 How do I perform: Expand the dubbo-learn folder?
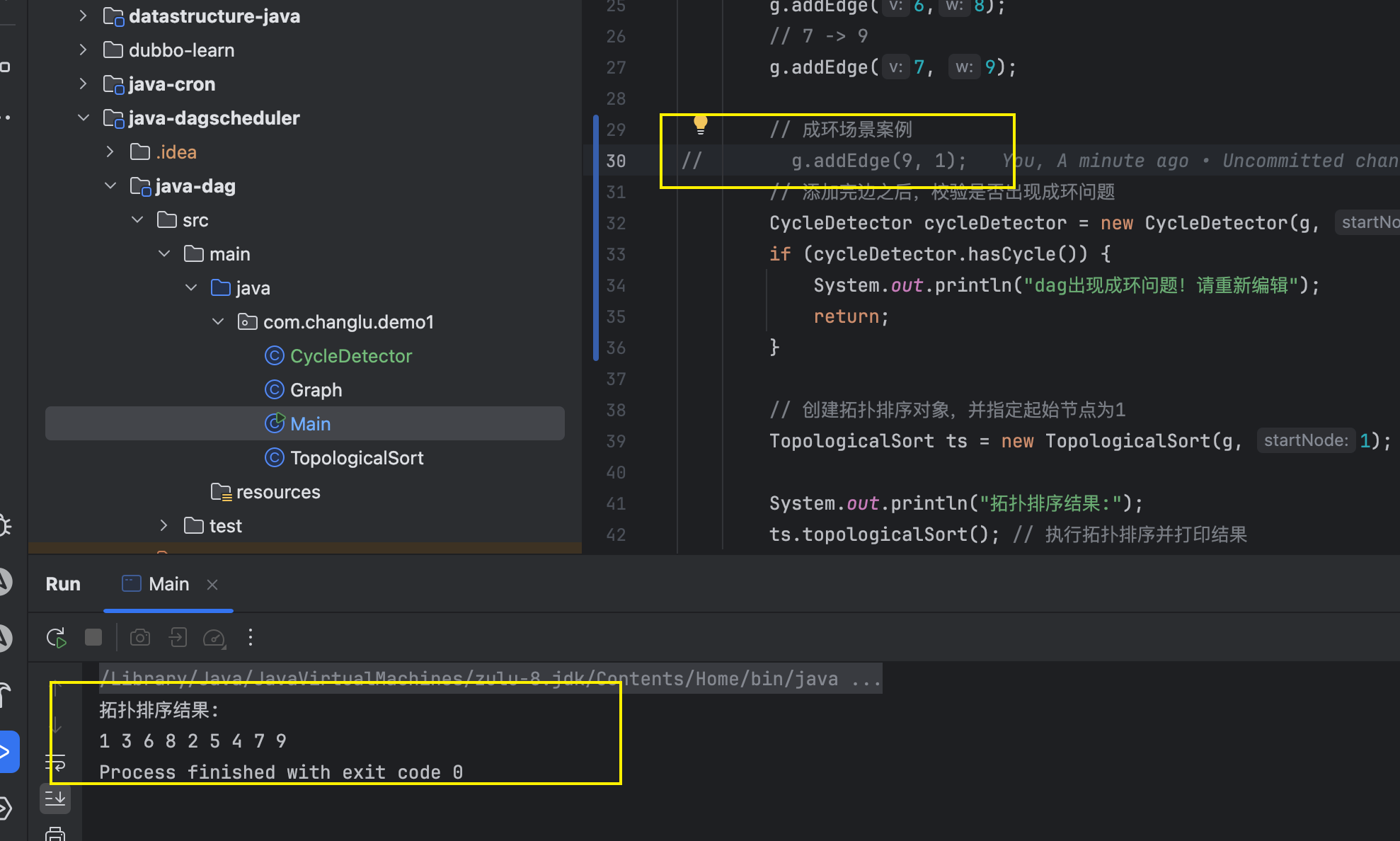(84, 50)
